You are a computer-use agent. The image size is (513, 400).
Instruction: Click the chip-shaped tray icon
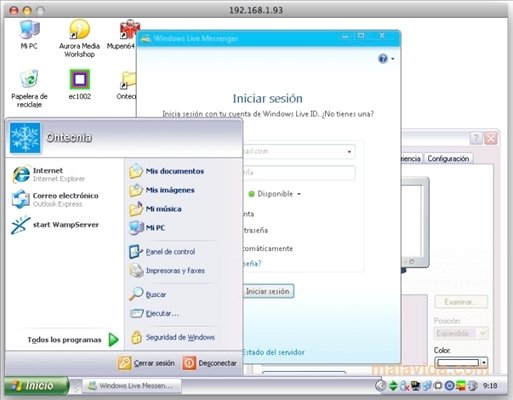[x=438, y=386]
